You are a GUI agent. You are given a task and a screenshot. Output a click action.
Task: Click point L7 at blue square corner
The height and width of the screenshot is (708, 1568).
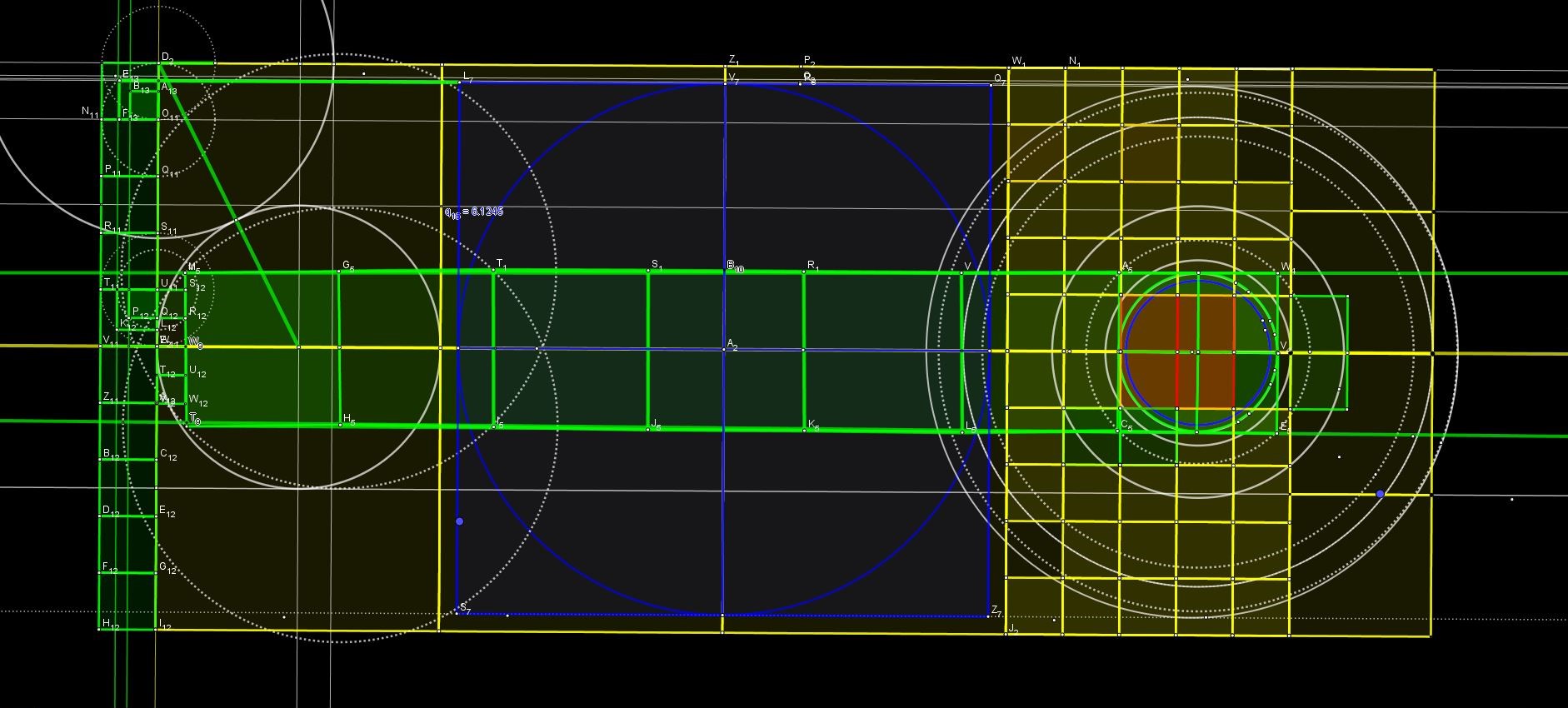[x=459, y=82]
